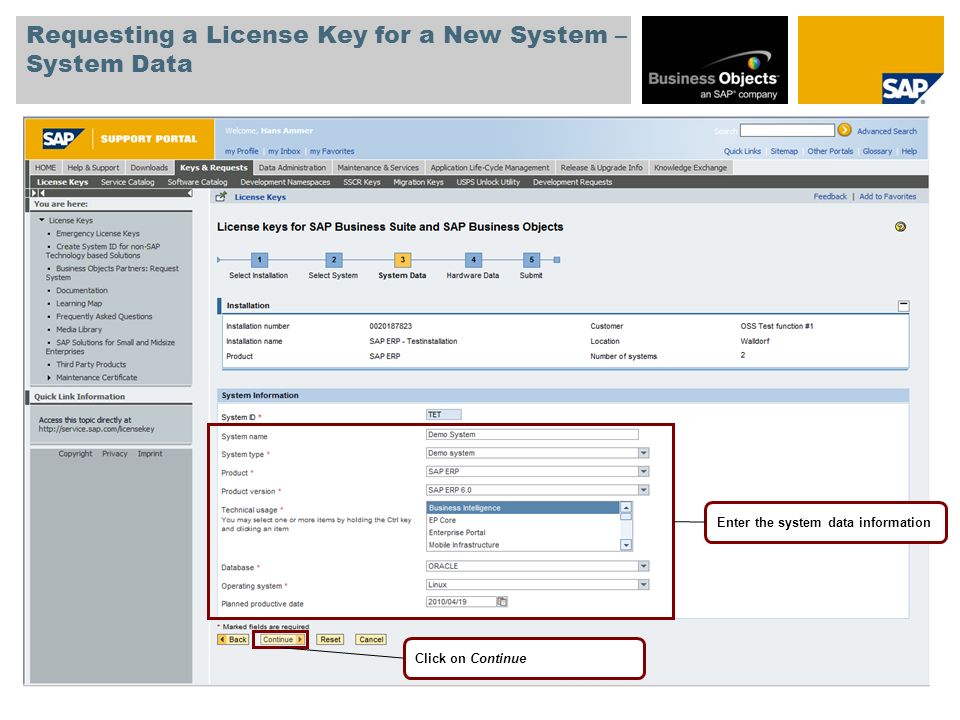Open USPS Unlock Utility submenu item
The image size is (960, 720).
coord(488,182)
